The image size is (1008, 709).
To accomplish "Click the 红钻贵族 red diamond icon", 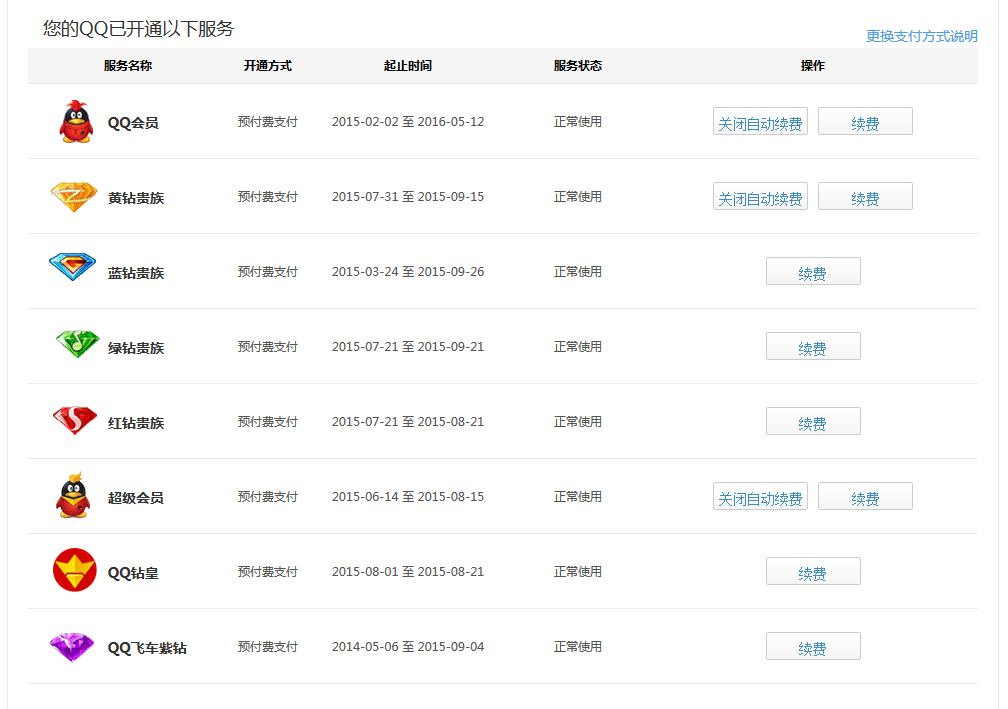I will point(75,420).
